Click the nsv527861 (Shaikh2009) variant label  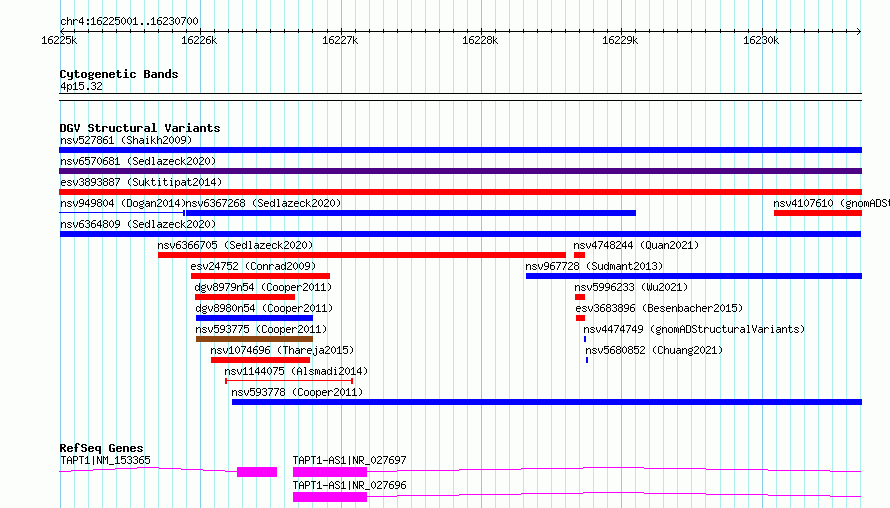(x=126, y=140)
